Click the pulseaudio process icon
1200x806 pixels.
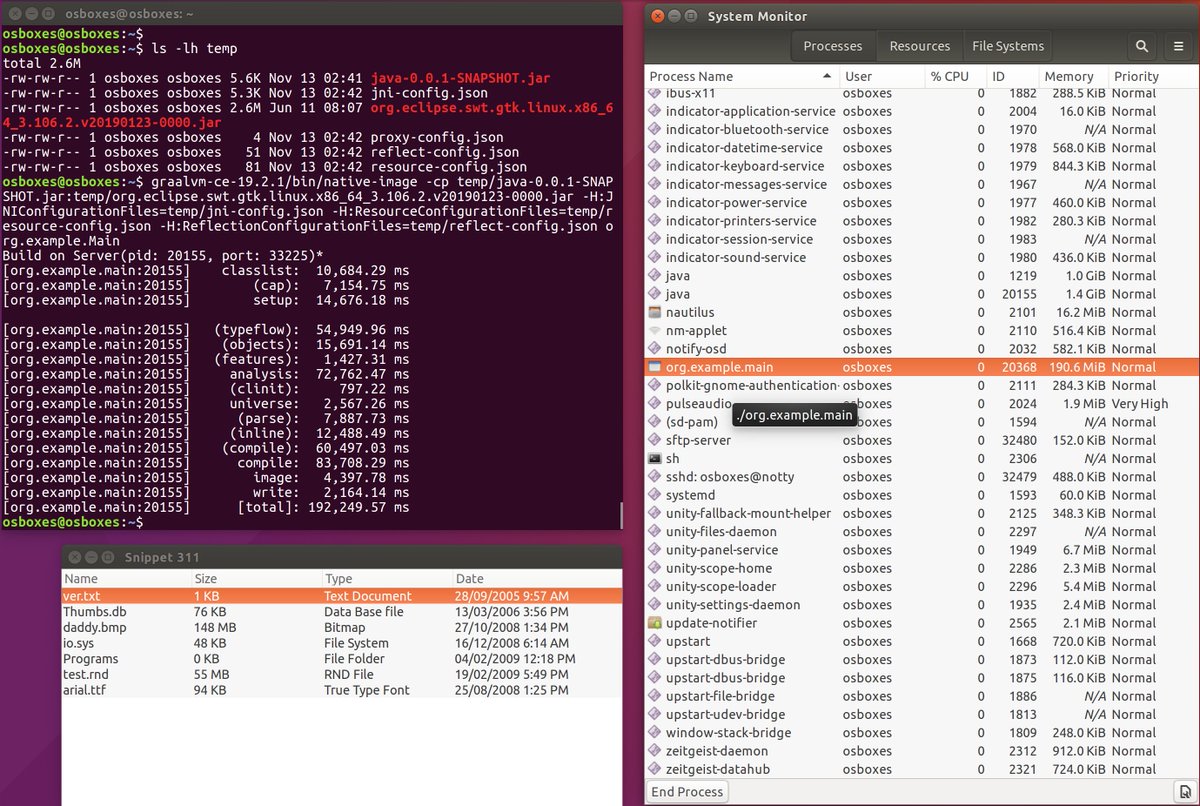coord(655,403)
